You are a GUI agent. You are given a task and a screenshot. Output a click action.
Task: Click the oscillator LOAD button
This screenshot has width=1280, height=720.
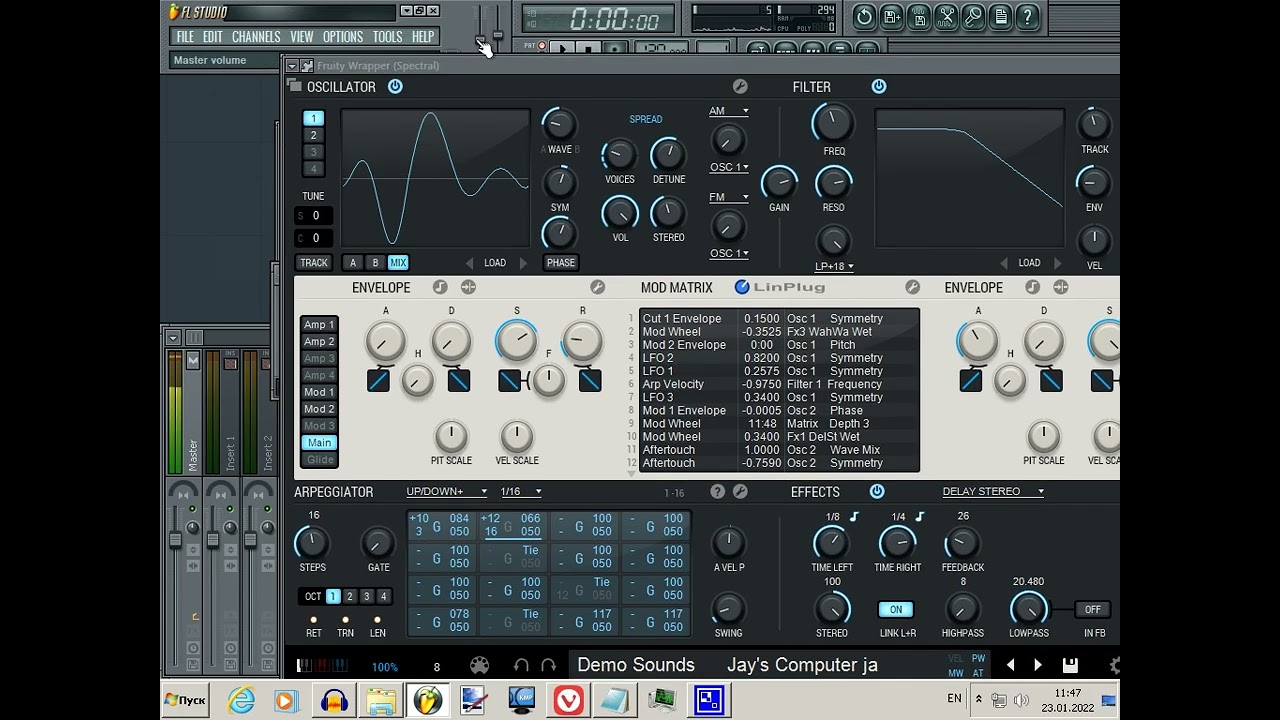pos(495,263)
